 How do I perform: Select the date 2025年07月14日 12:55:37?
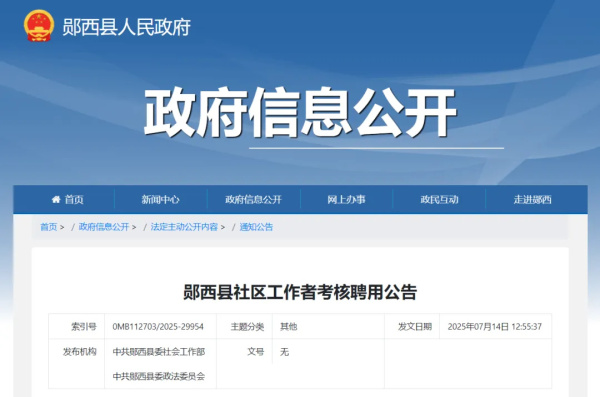[x=495, y=327]
